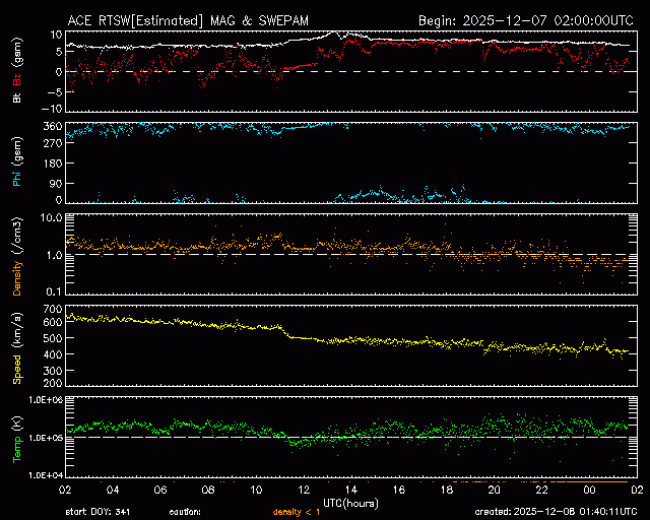Click the "16" hour label on the time axis
This screenshot has width=650, height=520.
tap(399, 490)
